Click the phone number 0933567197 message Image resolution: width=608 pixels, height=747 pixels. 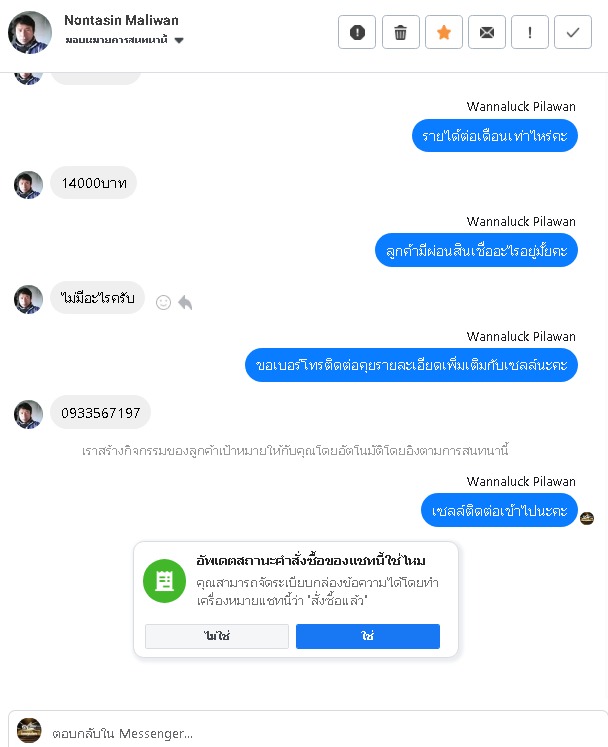[101, 413]
